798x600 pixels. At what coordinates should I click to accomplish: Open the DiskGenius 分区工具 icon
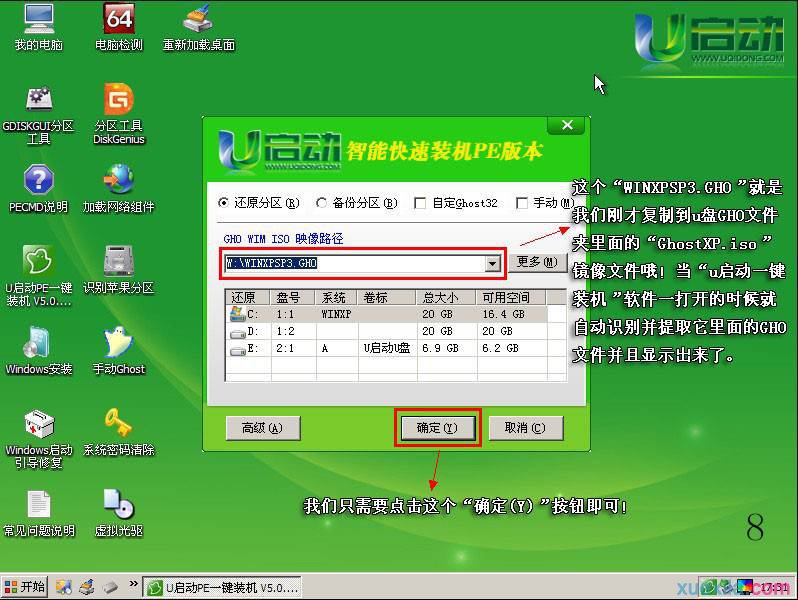click(x=118, y=102)
